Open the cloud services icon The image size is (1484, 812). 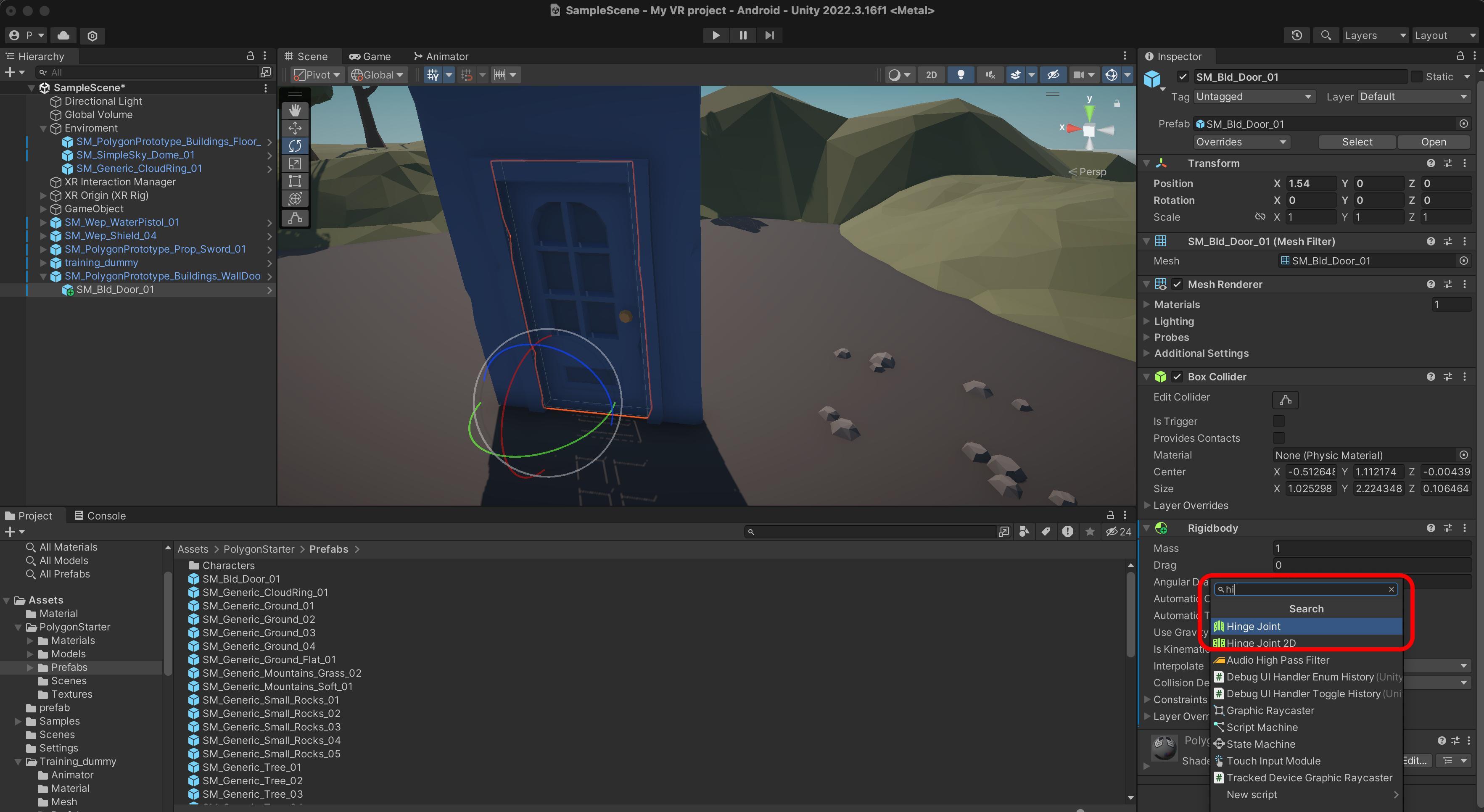63,35
